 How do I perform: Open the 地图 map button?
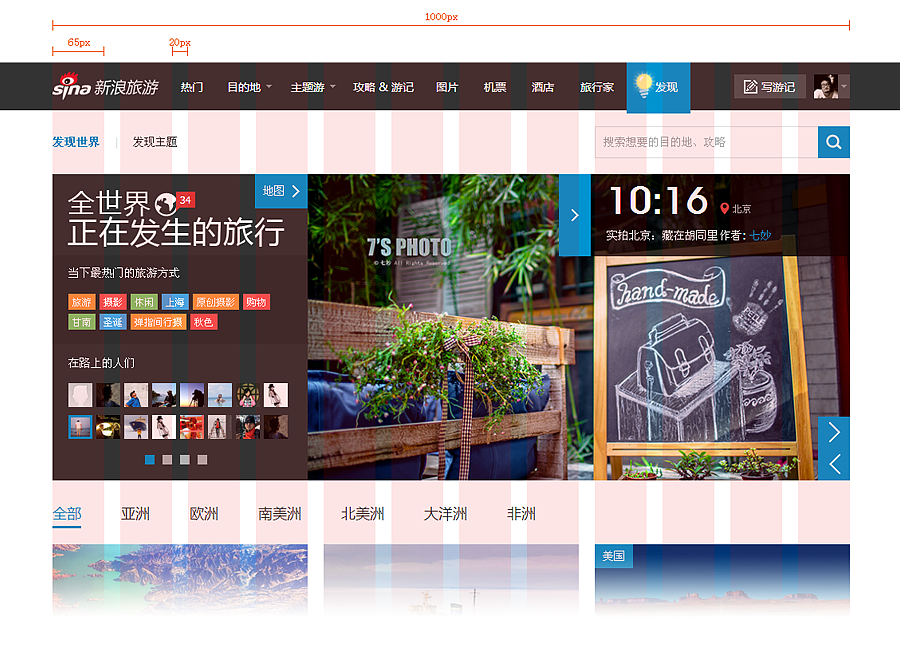tap(281, 191)
